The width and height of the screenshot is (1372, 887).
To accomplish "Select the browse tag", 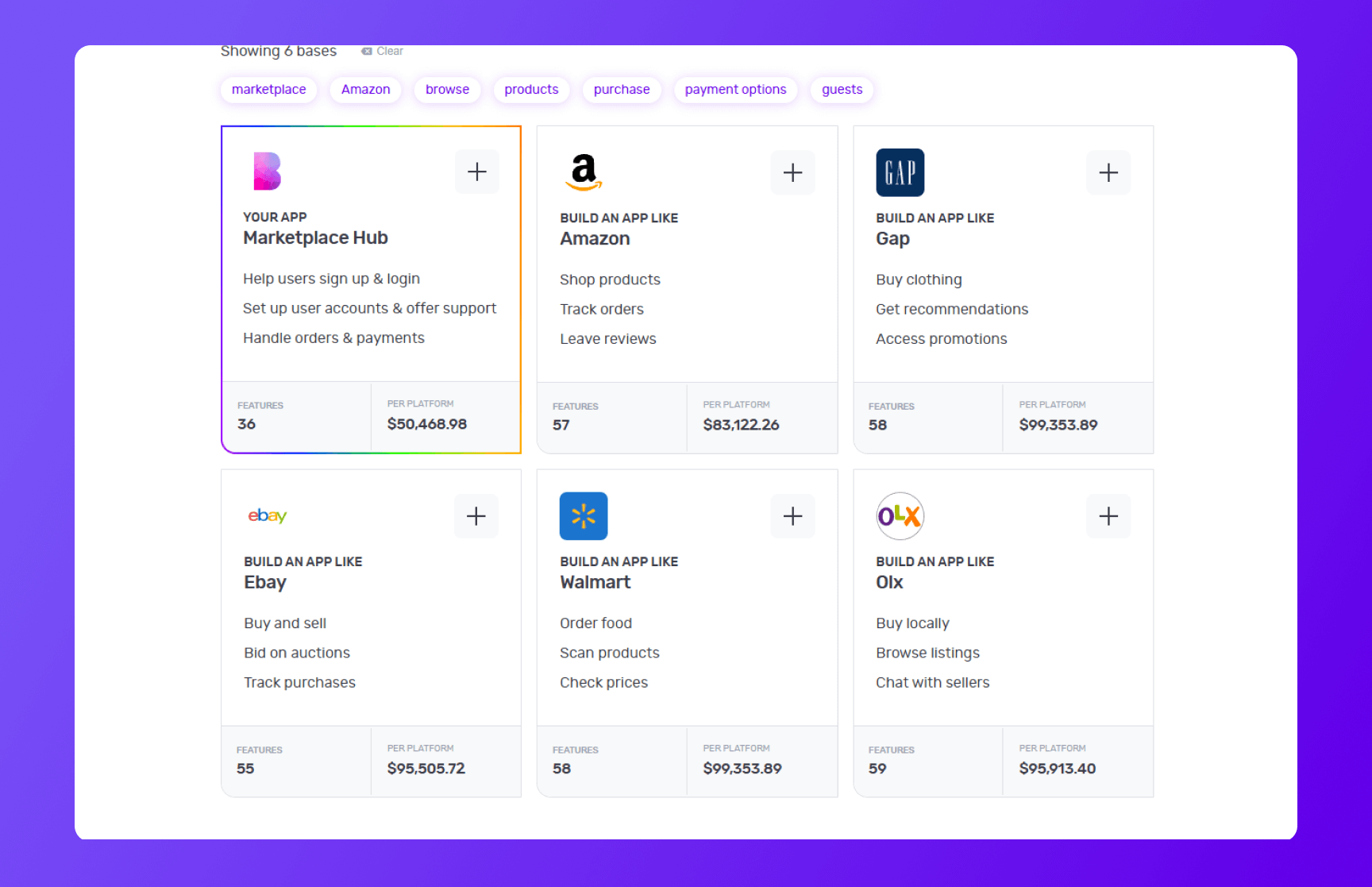I will pyautogui.click(x=447, y=90).
